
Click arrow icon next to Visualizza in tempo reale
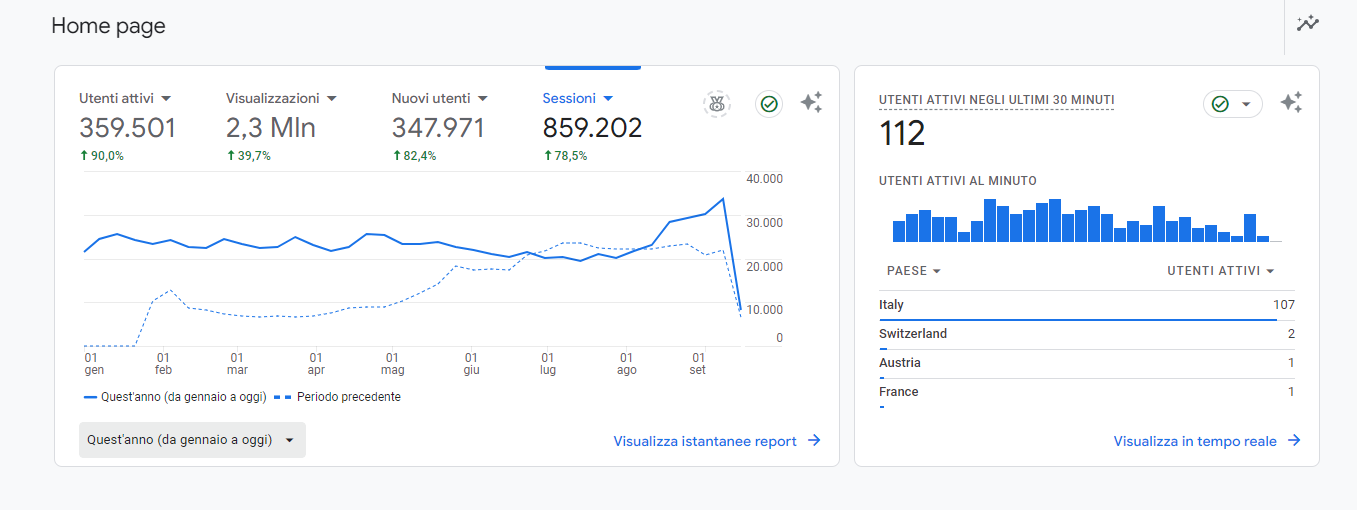1294,441
